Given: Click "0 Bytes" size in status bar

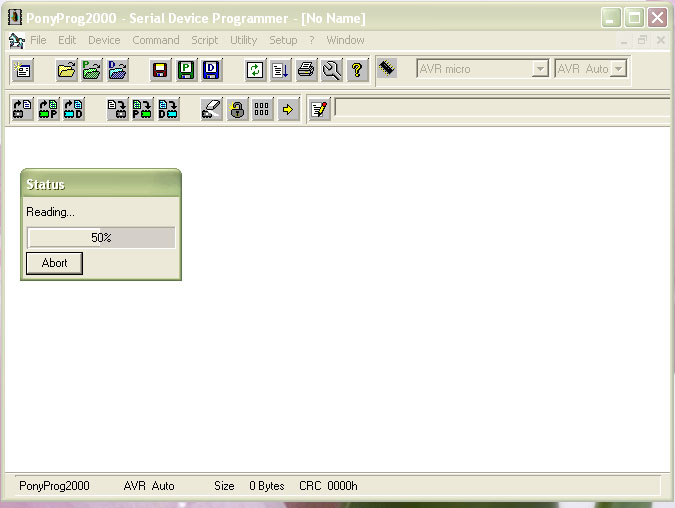Looking at the screenshot, I should point(267,486).
